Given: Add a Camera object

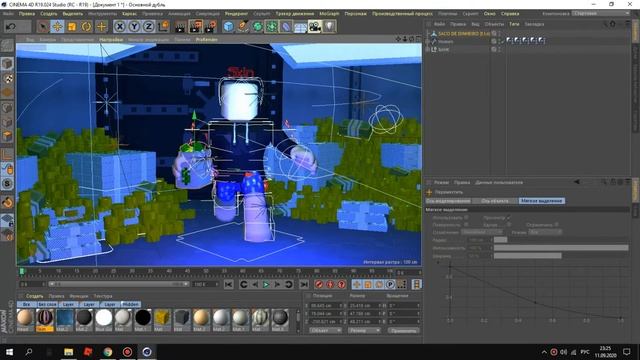Looking at the screenshot, I should pos(315,27).
